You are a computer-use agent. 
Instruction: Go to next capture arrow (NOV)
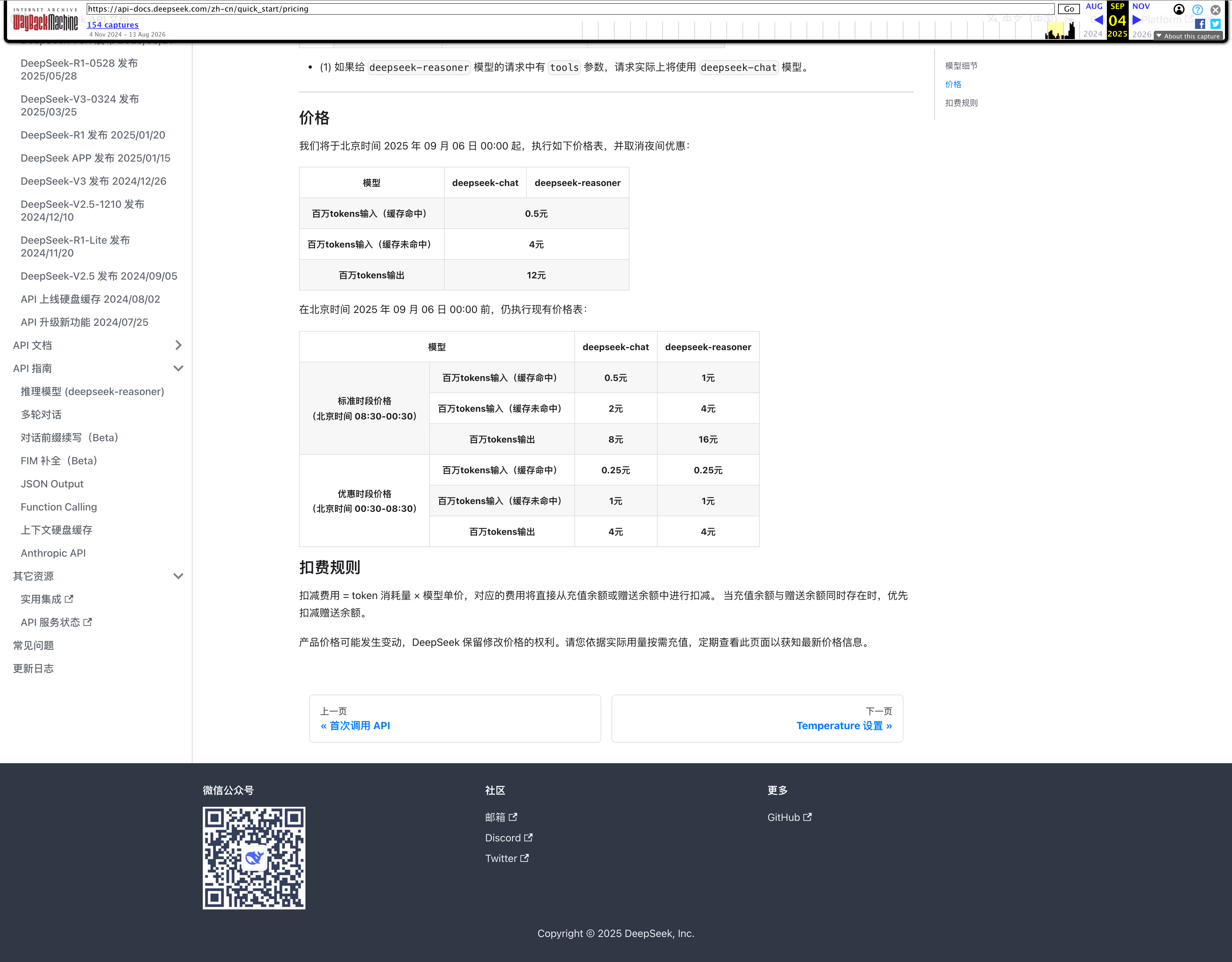click(x=1137, y=20)
